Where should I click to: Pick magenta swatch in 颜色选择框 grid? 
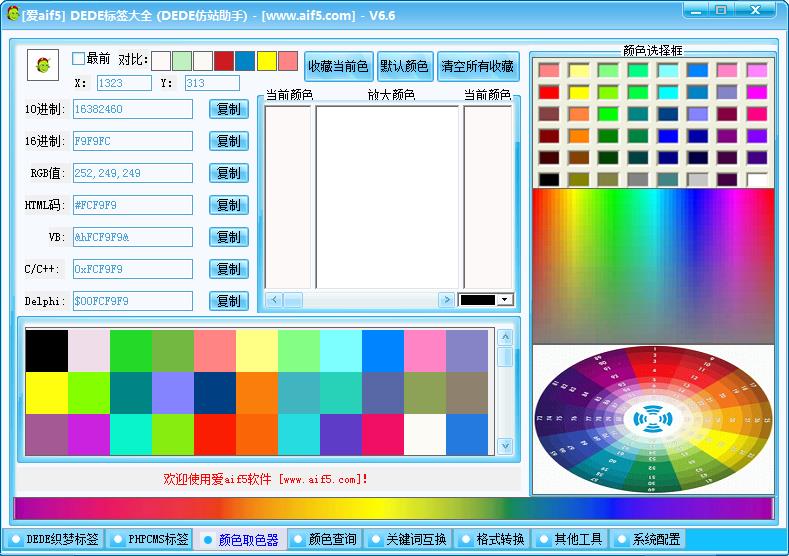pyautogui.click(x=757, y=93)
